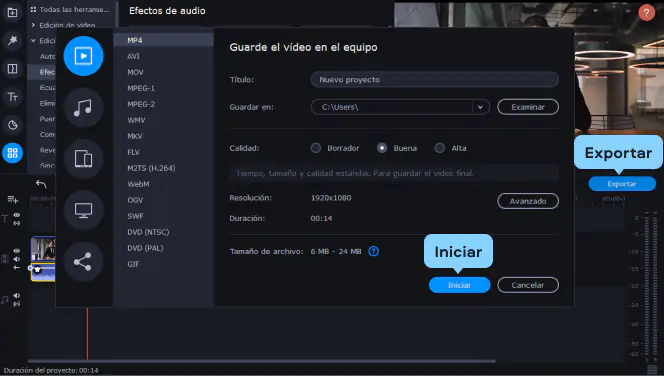Toggle the title track link icon
Viewport: 664px width, 376px height.
pos(17,223)
